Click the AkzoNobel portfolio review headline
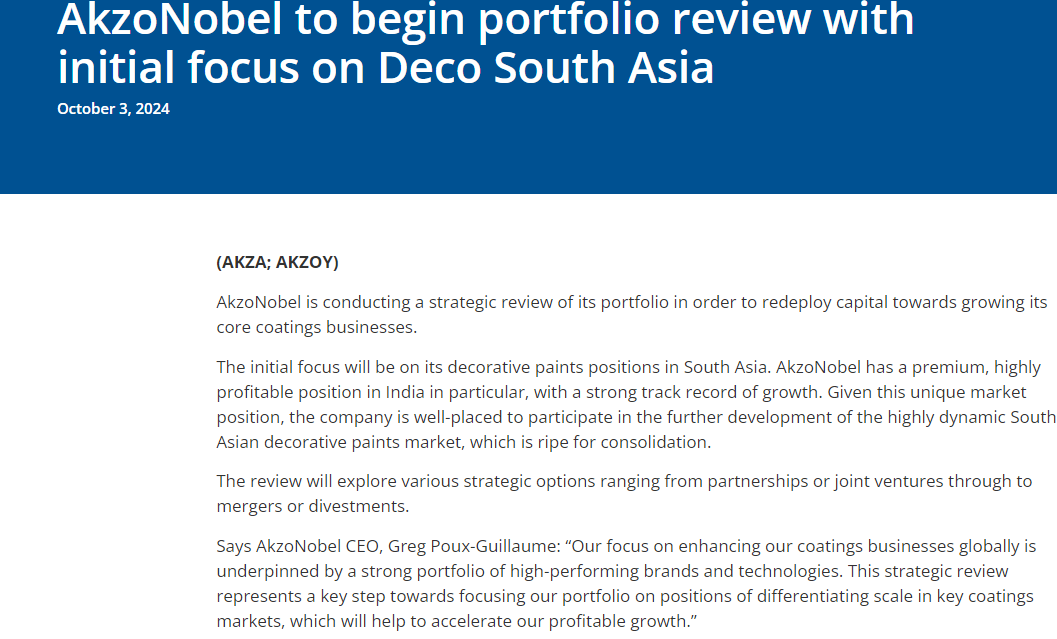Image resolution: width=1057 pixels, height=639 pixels. point(485,44)
